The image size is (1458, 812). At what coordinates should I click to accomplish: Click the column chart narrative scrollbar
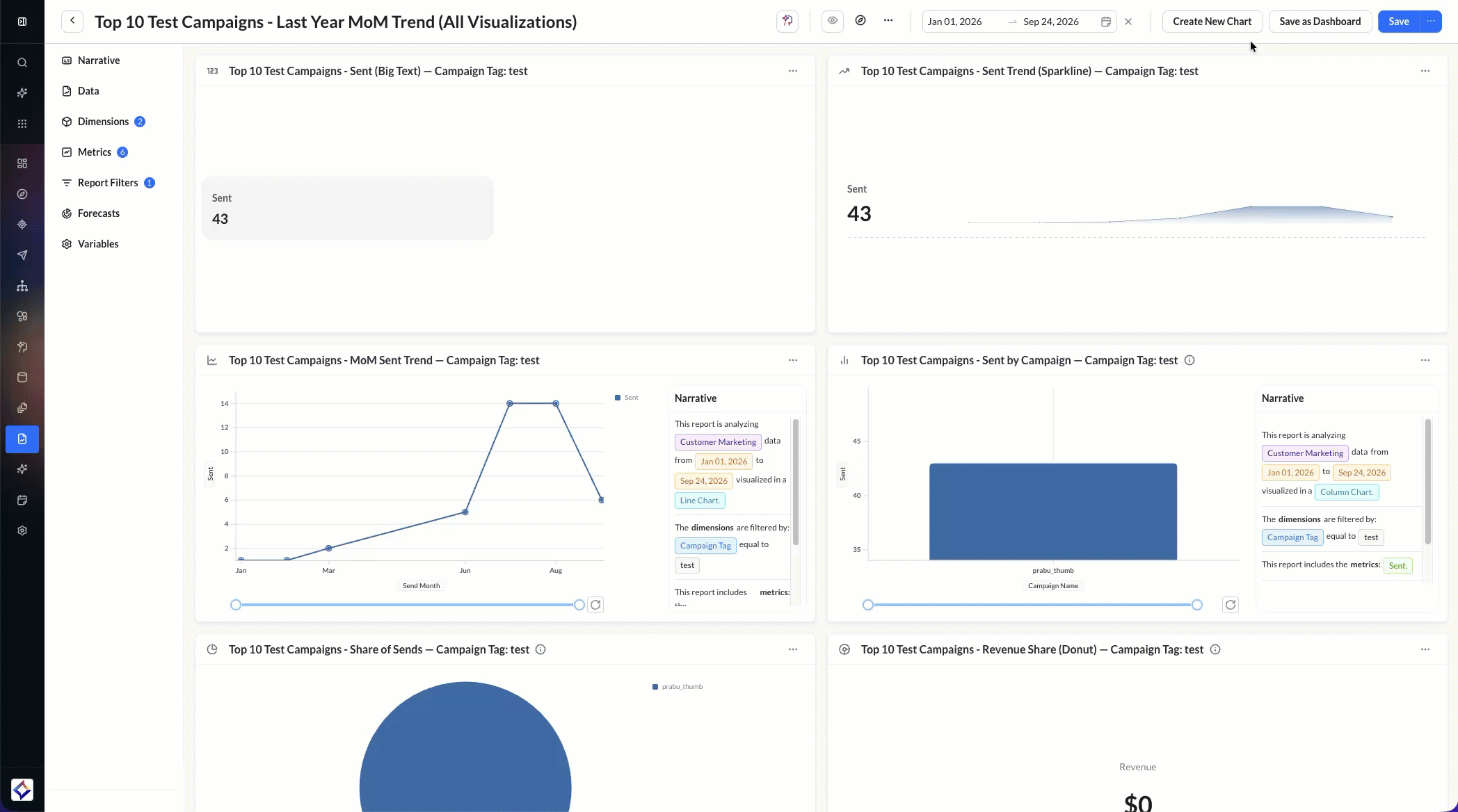(1428, 482)
